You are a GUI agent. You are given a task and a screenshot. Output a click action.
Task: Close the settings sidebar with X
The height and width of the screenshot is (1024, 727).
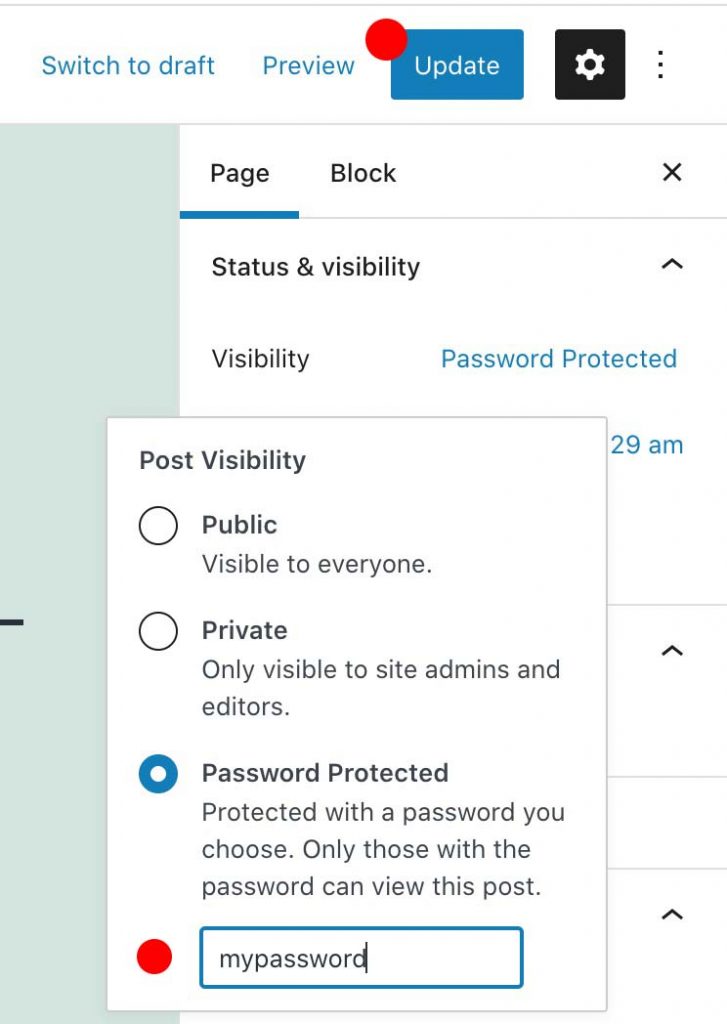672,172
